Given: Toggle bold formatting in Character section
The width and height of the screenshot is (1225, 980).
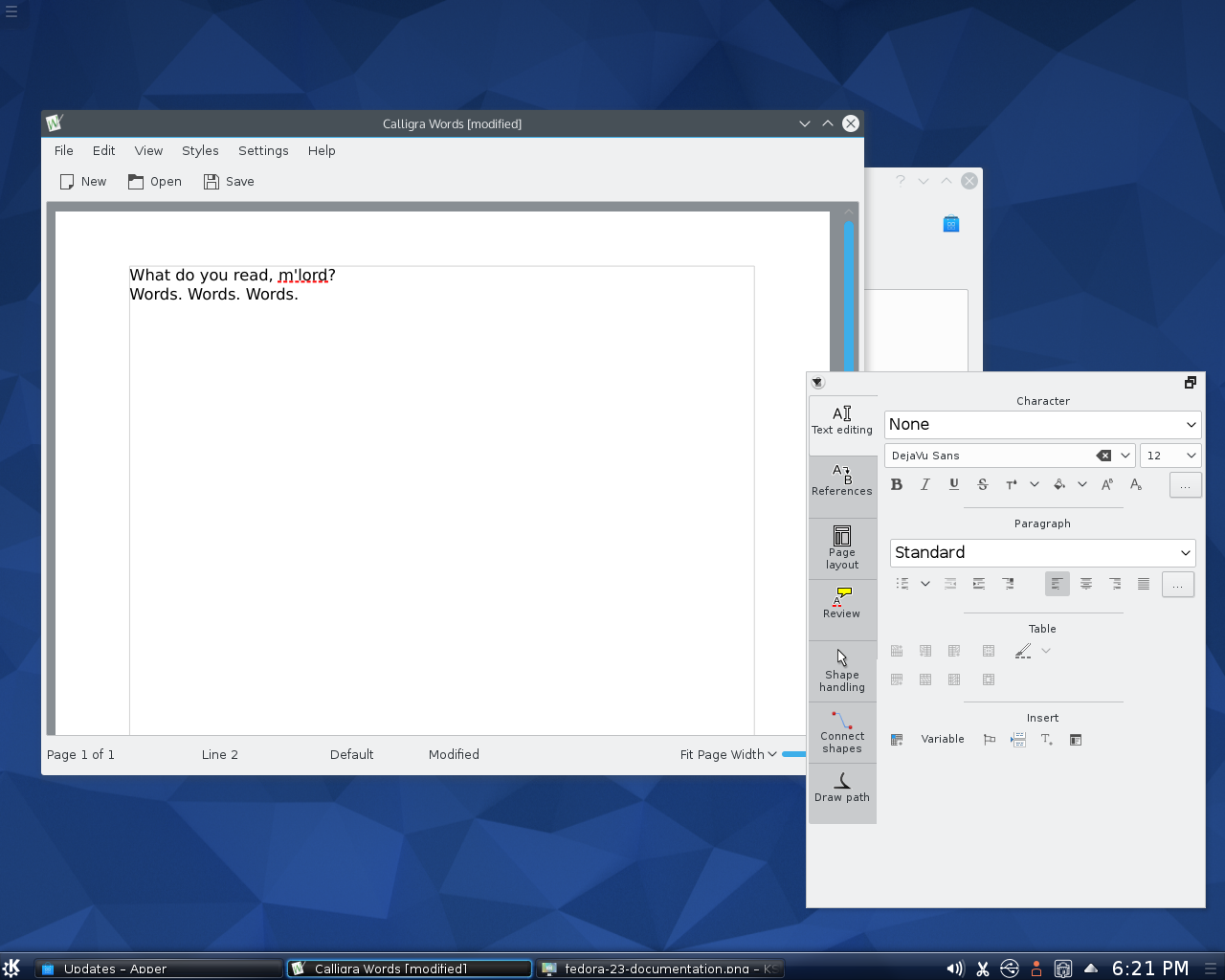Looking at the screenshot, I should [897, 485].
